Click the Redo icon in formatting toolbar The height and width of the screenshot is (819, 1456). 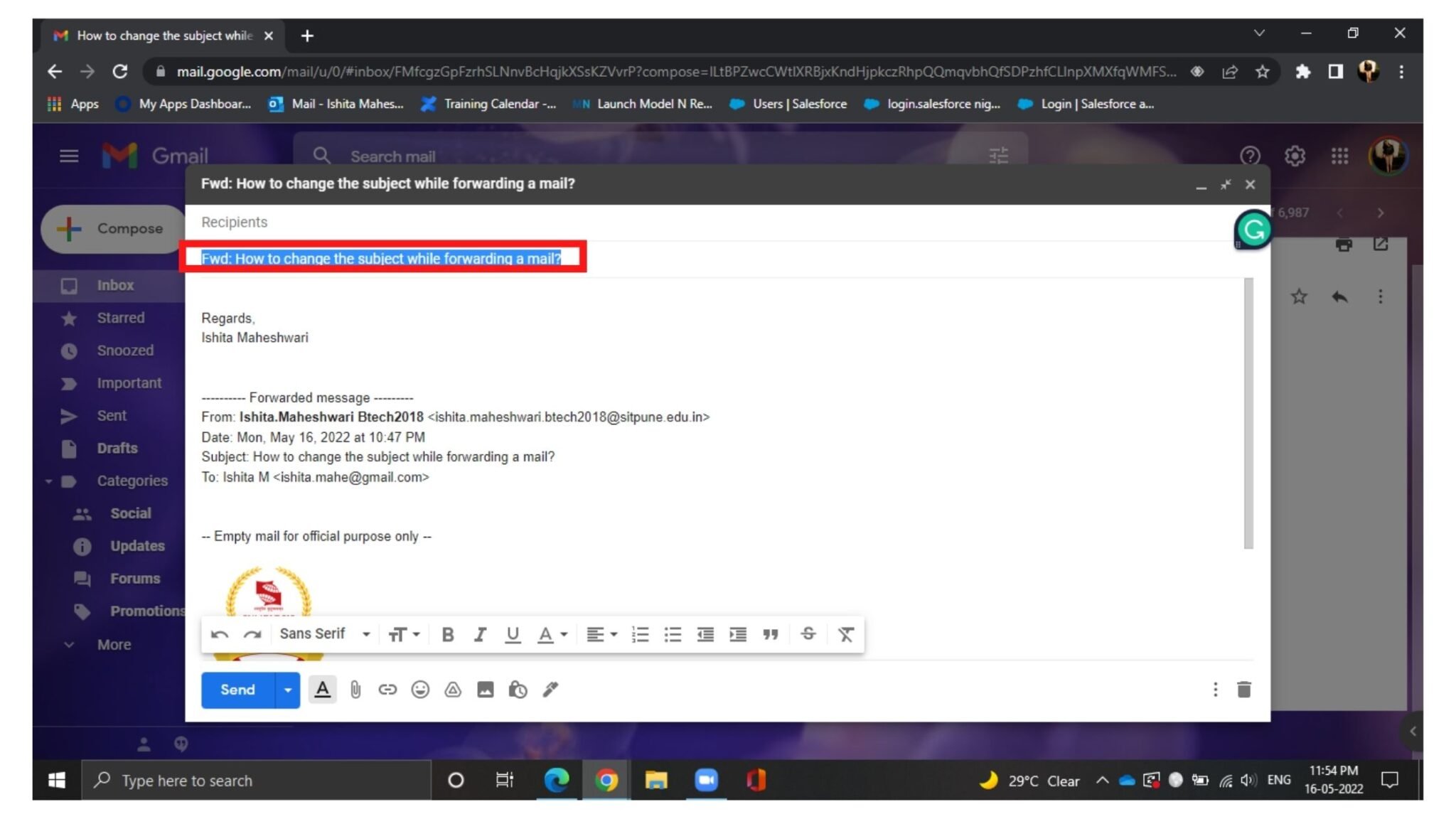[252, 634]
